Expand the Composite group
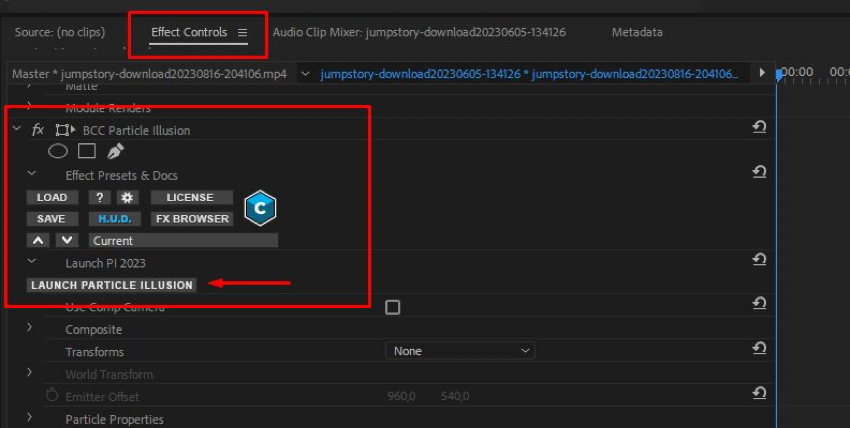Screen dimensions: 850x428 29,328
